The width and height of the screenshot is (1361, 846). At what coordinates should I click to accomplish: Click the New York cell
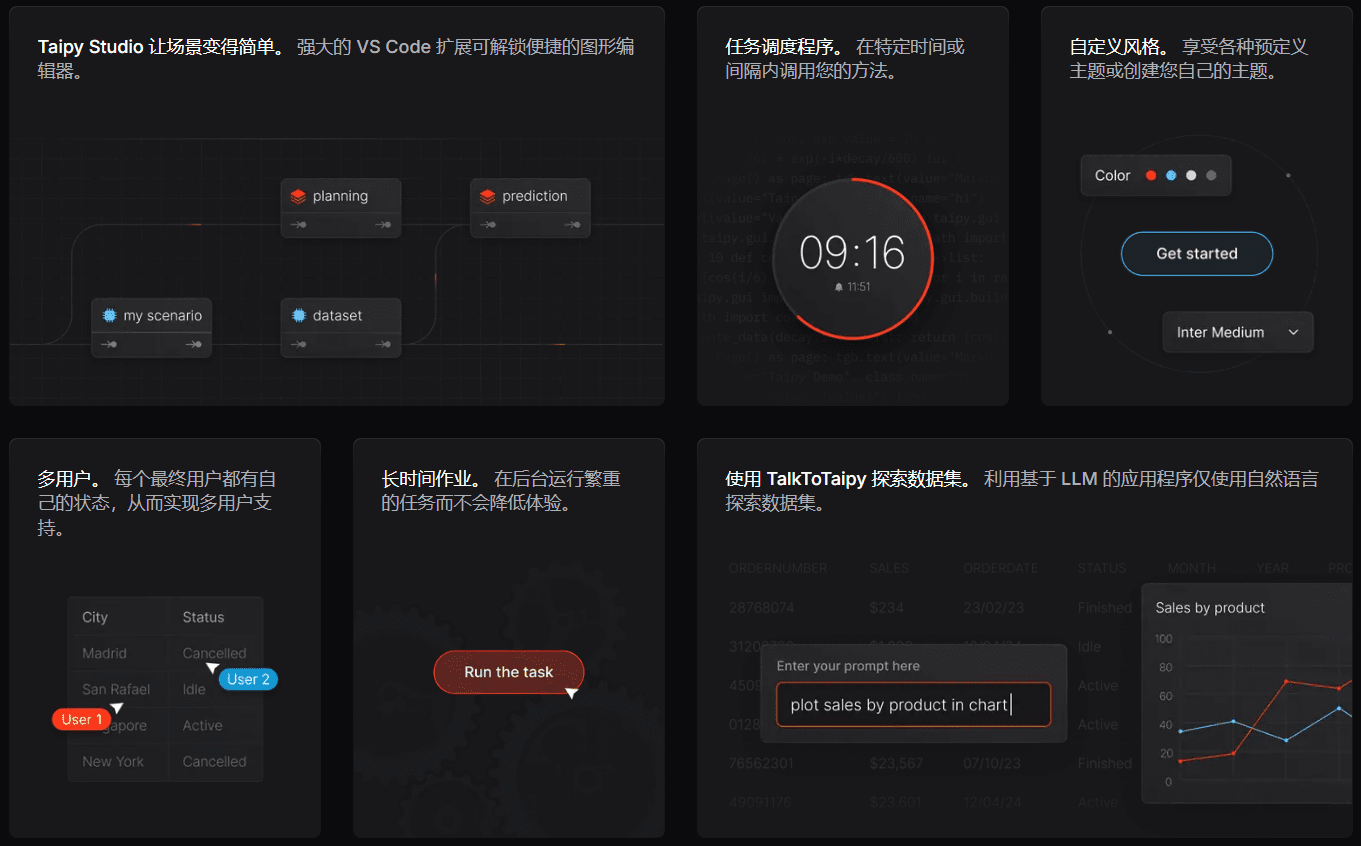(x=113, y=761)
